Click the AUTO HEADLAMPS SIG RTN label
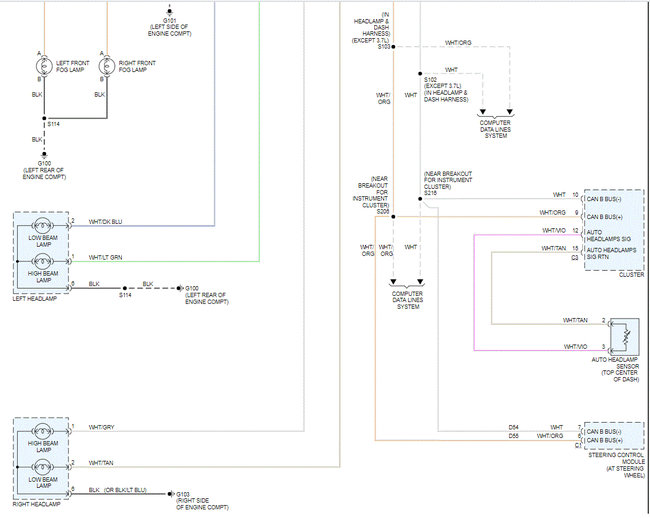This screenshot has height=518, width=650. [x=611, y=254]
